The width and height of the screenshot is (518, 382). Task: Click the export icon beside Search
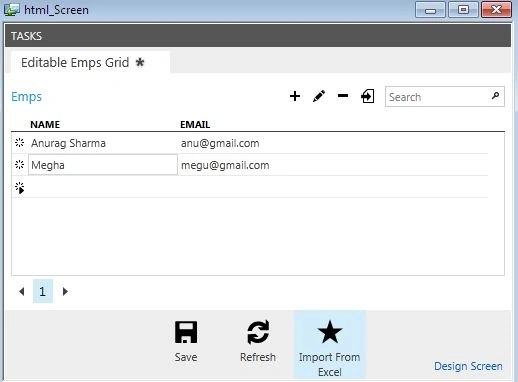(367, 96)
